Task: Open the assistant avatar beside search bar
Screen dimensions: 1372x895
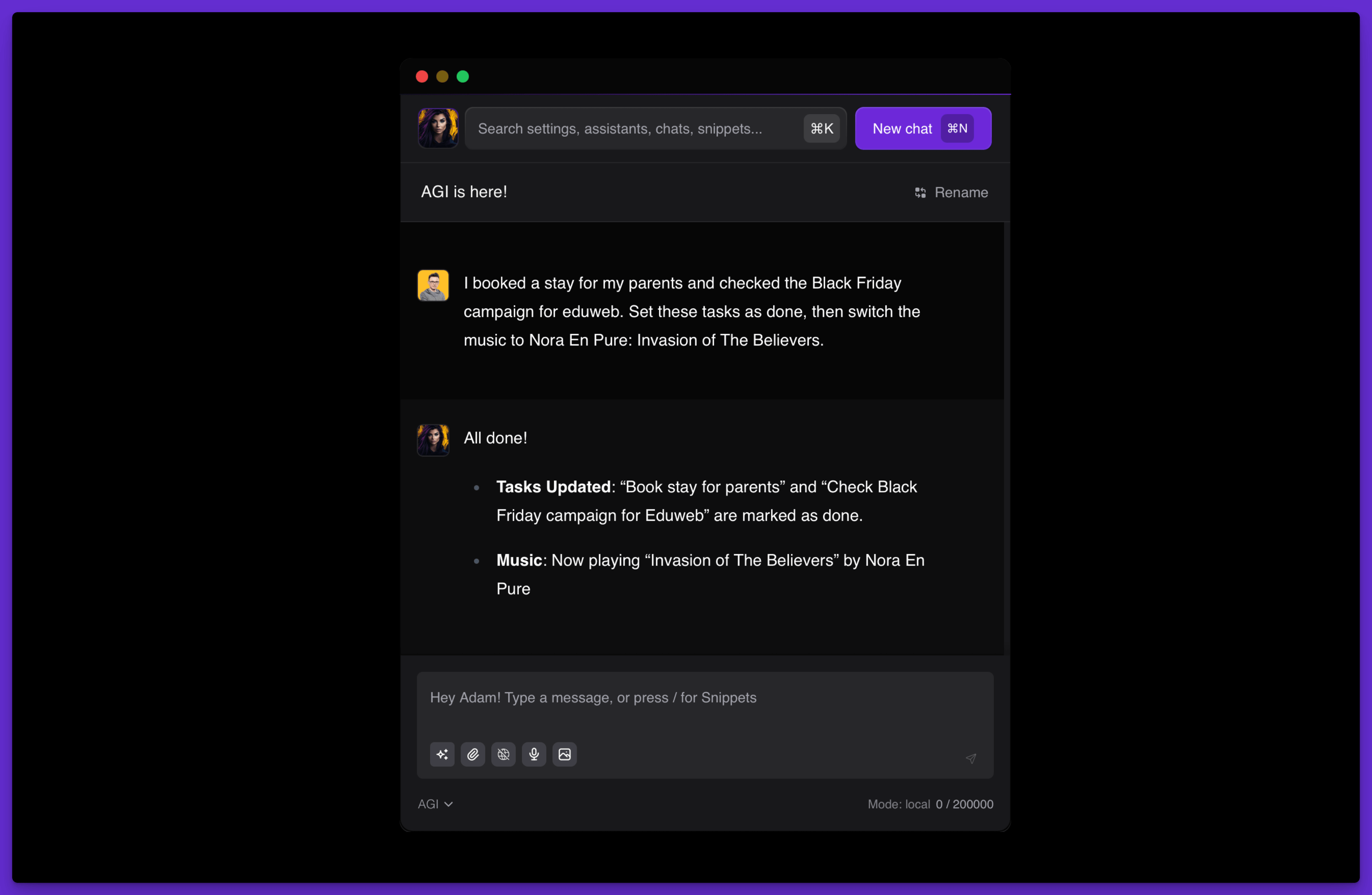Action: (x=438, y=128)
